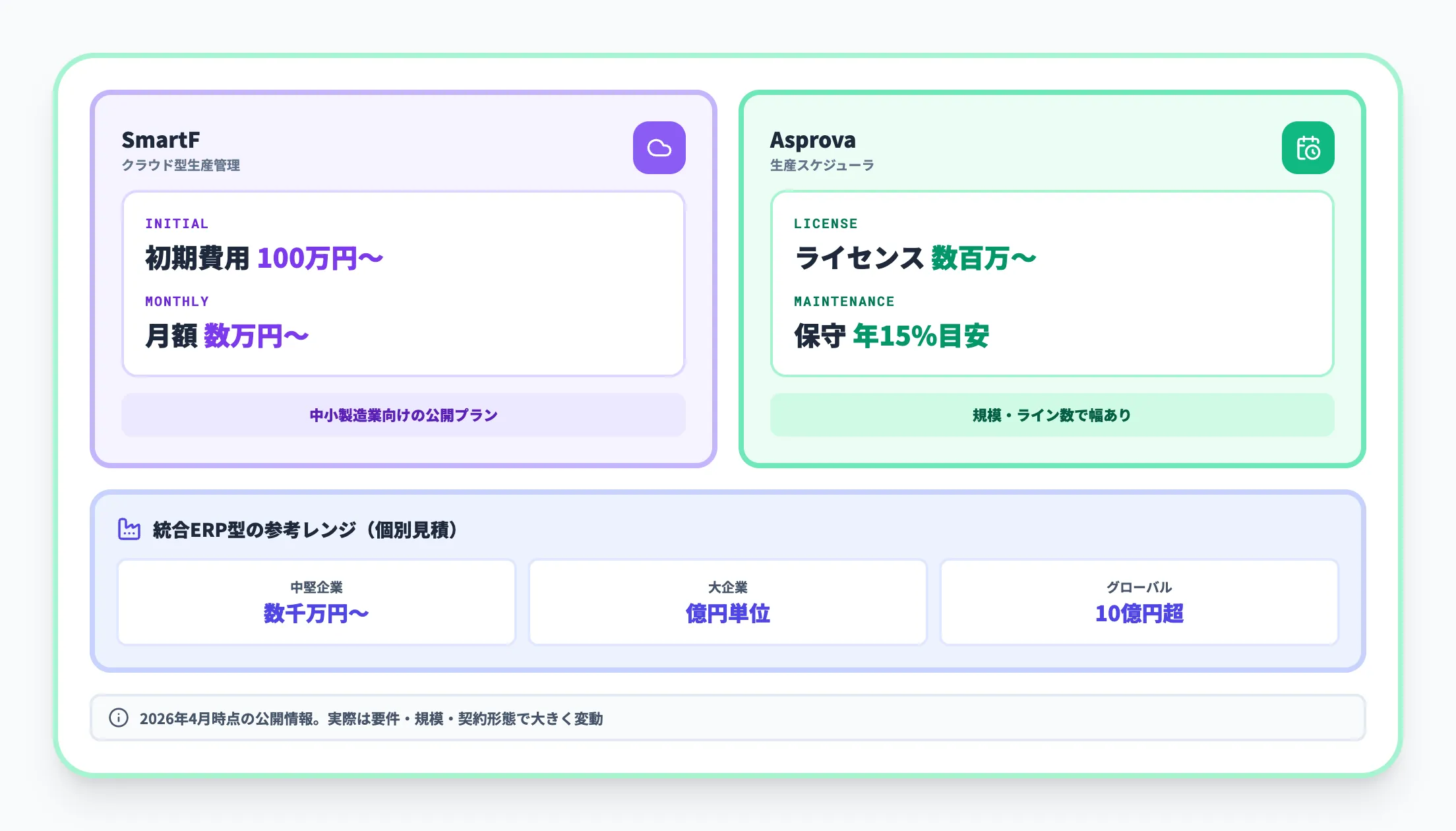
Task: Click the 統合ERP型の参考レンジ heading
Action: 306,530
